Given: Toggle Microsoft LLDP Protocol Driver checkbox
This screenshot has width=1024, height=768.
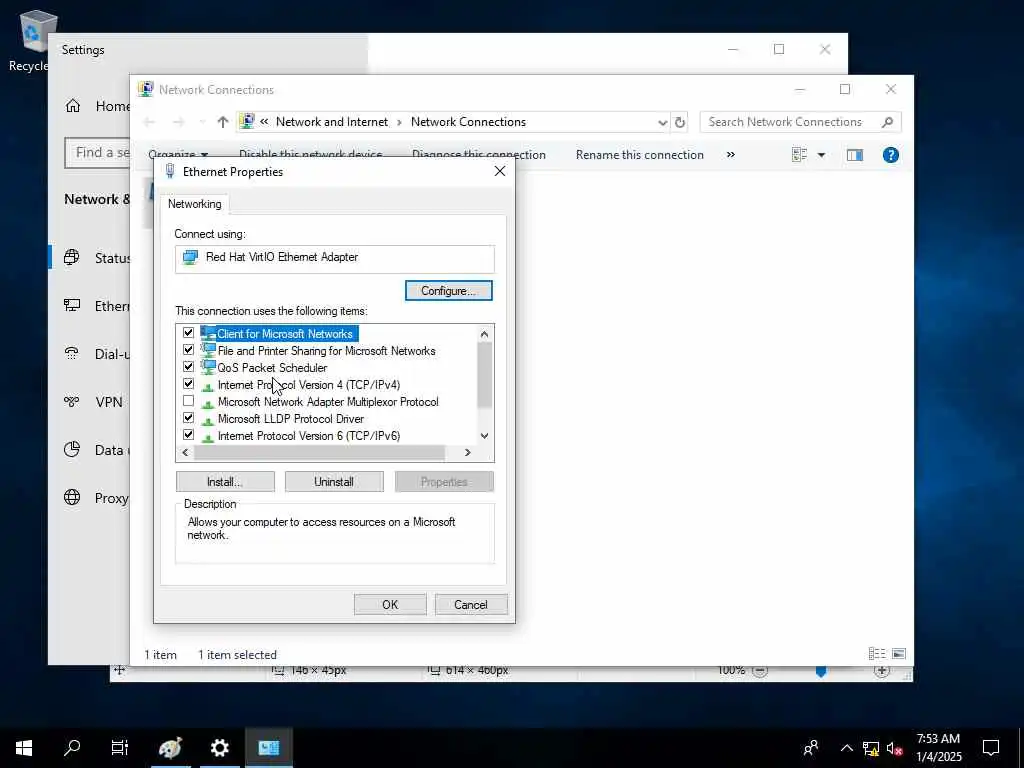Looking at the screenshot, I should coord(188,418).
